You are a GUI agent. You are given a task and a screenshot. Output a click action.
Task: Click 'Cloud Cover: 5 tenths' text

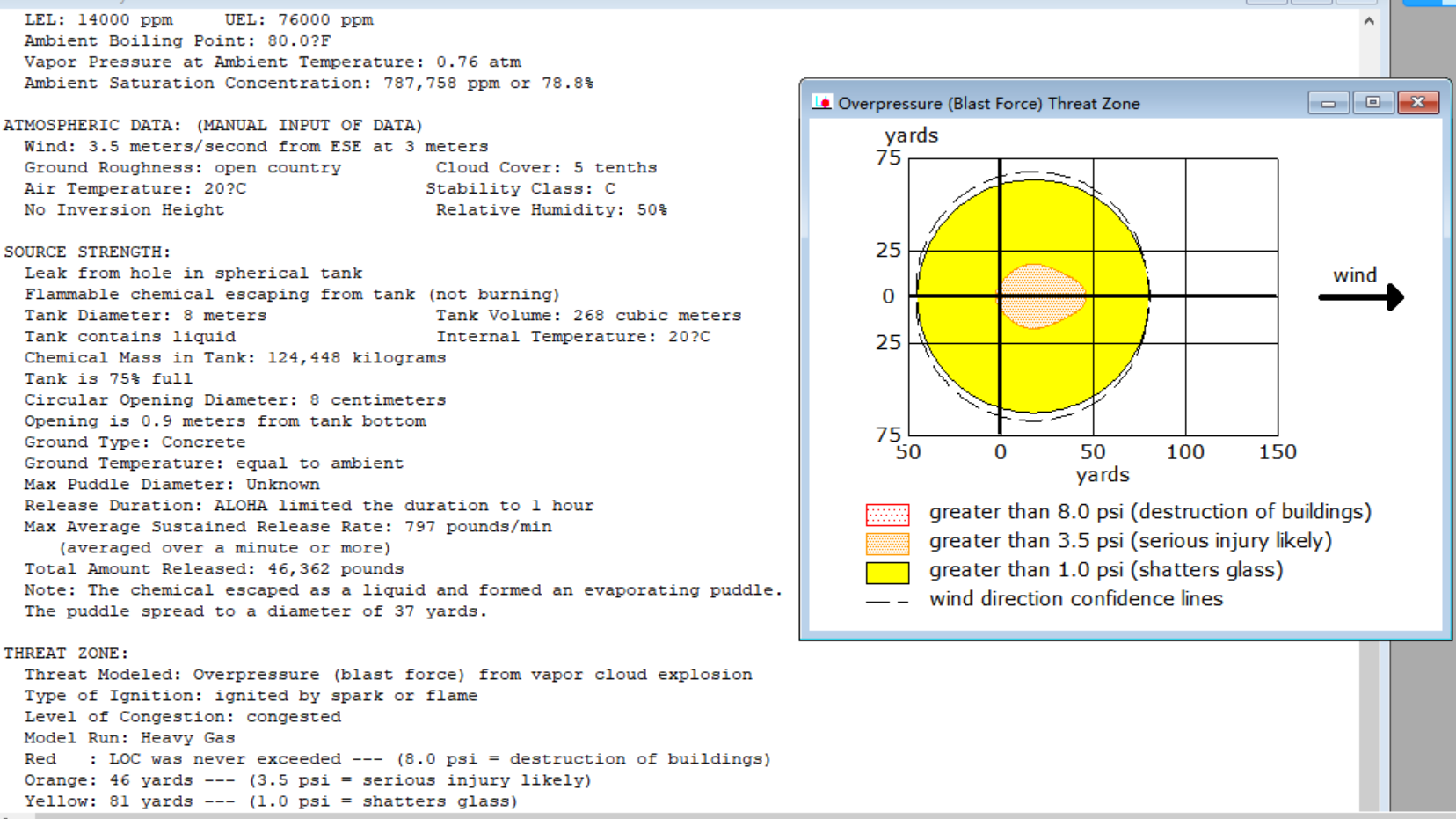[x=546, y=168]
